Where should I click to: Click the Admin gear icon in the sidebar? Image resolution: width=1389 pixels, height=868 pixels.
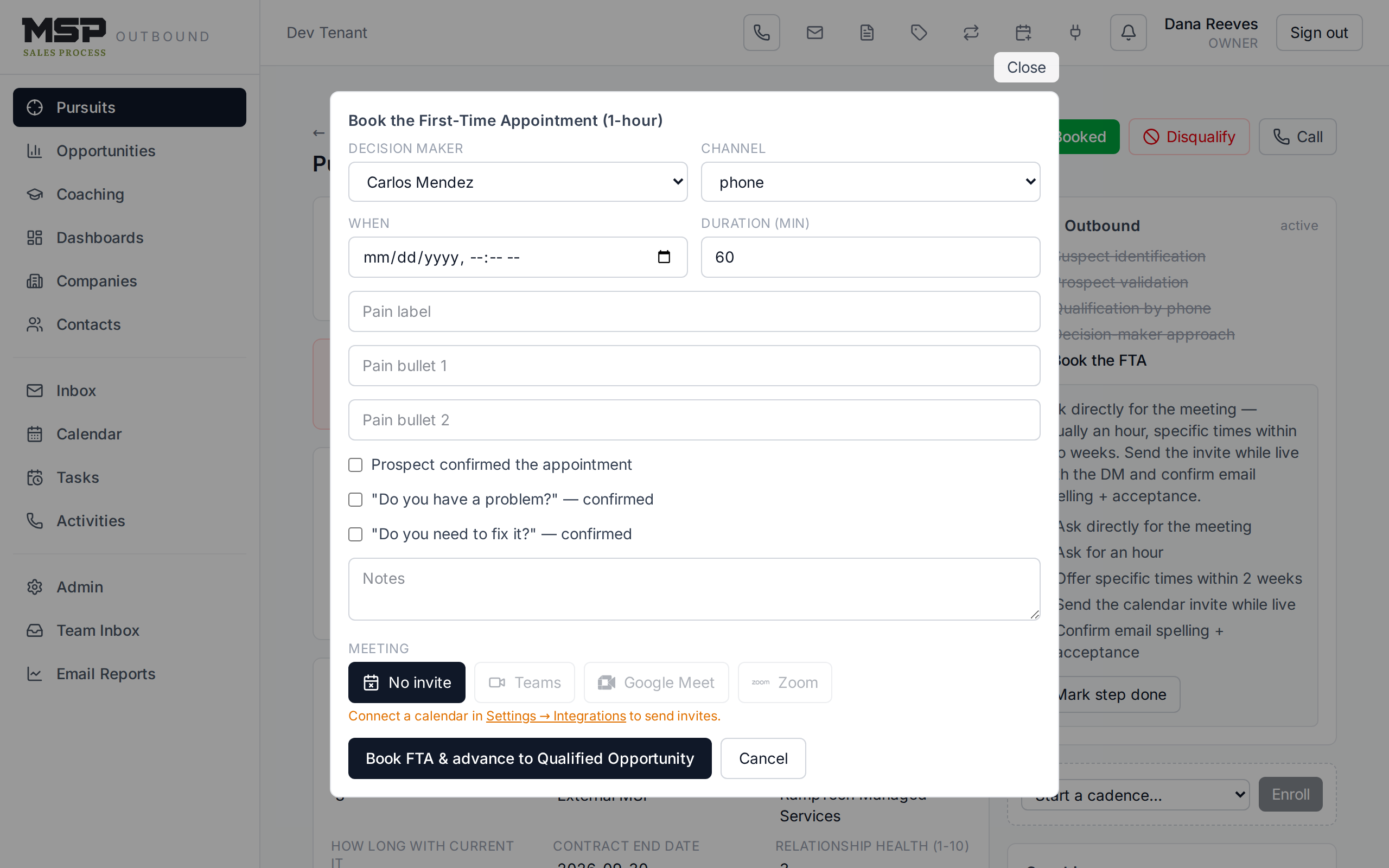click(35, 586)
